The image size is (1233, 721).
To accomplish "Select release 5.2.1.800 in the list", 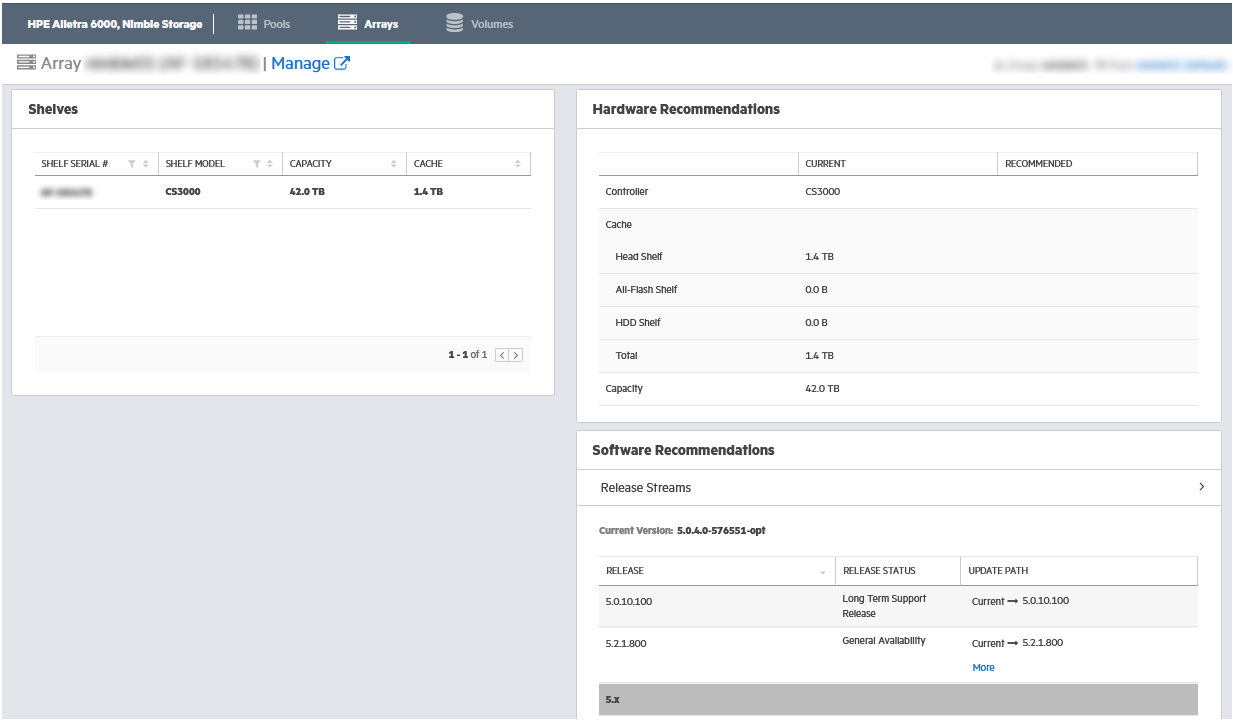I will [x=626, y=644].
